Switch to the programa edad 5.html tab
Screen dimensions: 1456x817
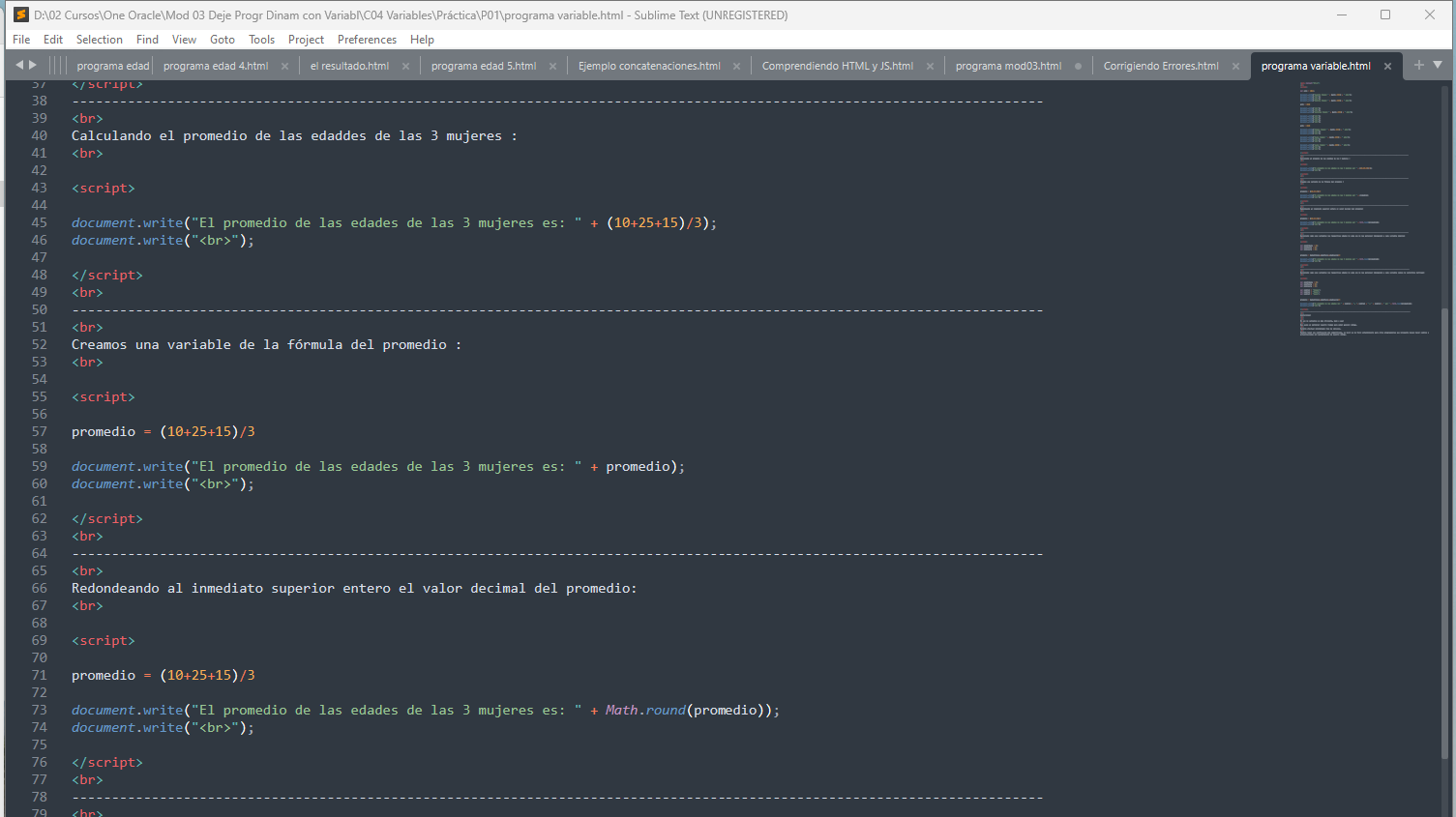point(484,66)
